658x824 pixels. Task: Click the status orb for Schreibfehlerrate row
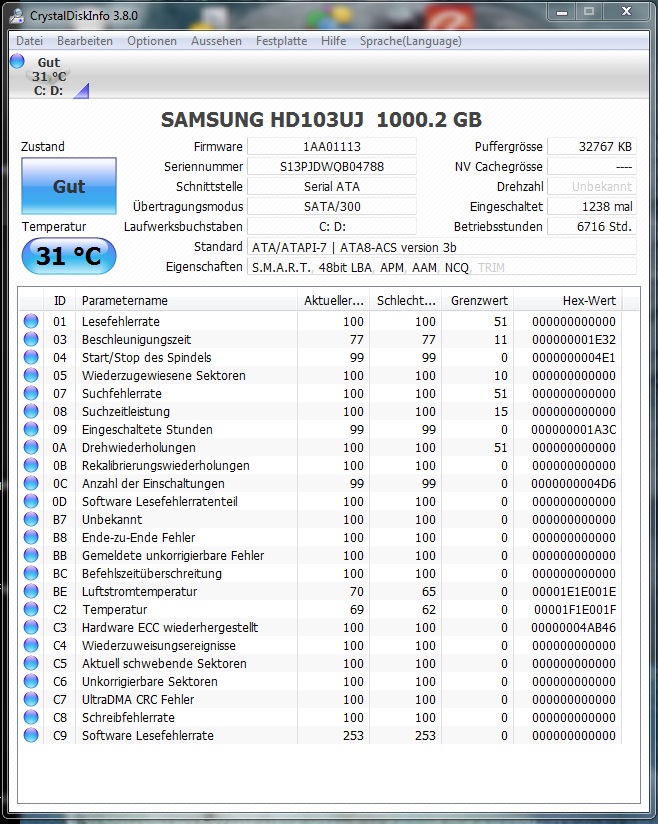31,717
